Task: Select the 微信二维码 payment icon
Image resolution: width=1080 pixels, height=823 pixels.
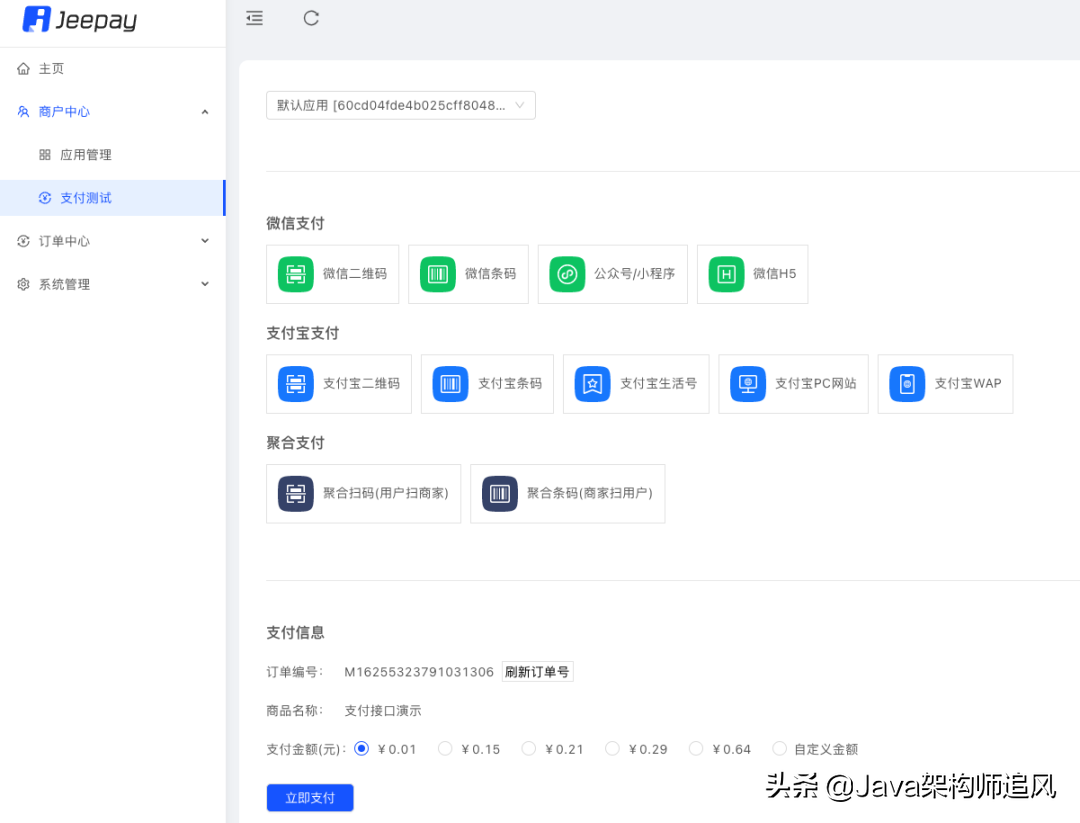Action: coord(332,274)
